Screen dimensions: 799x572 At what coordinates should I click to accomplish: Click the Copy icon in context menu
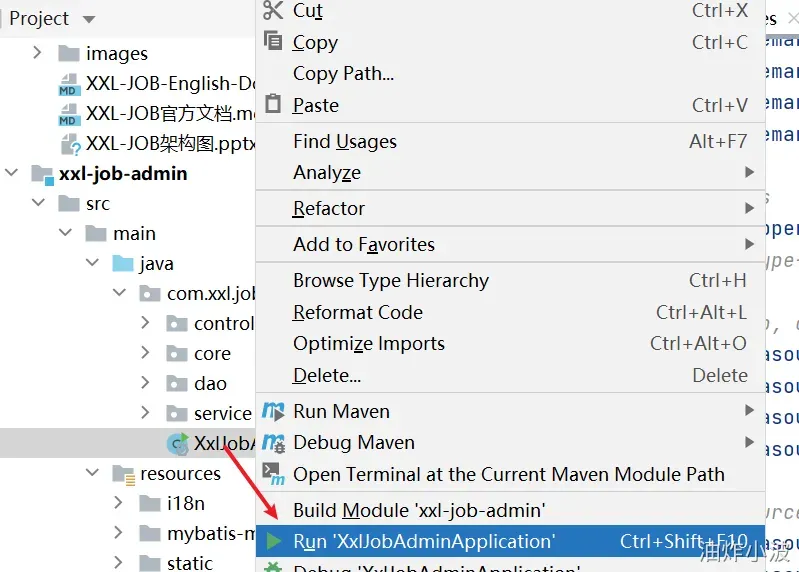click(x=273, y=40)
